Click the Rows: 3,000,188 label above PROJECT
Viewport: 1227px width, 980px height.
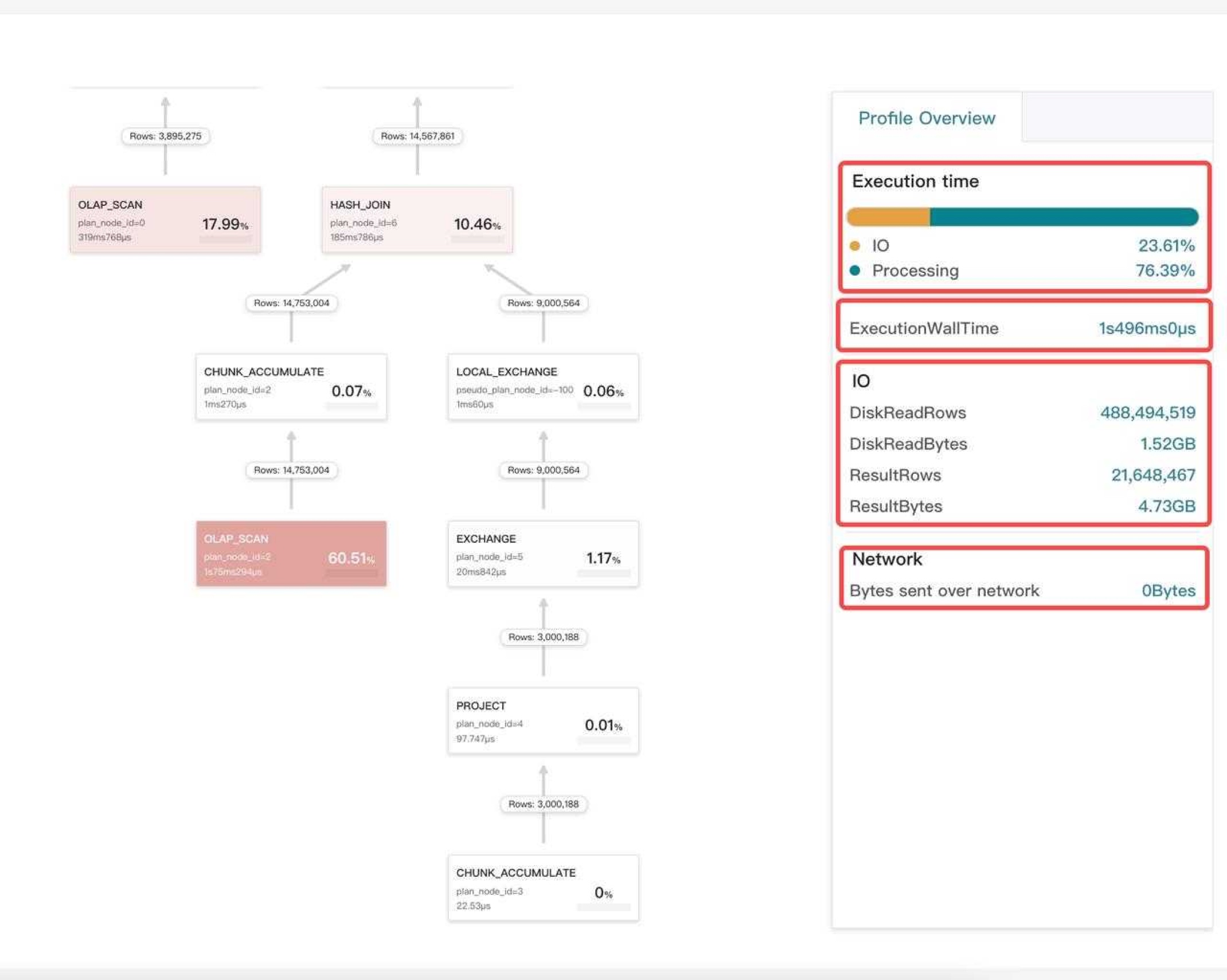(543, 637)
